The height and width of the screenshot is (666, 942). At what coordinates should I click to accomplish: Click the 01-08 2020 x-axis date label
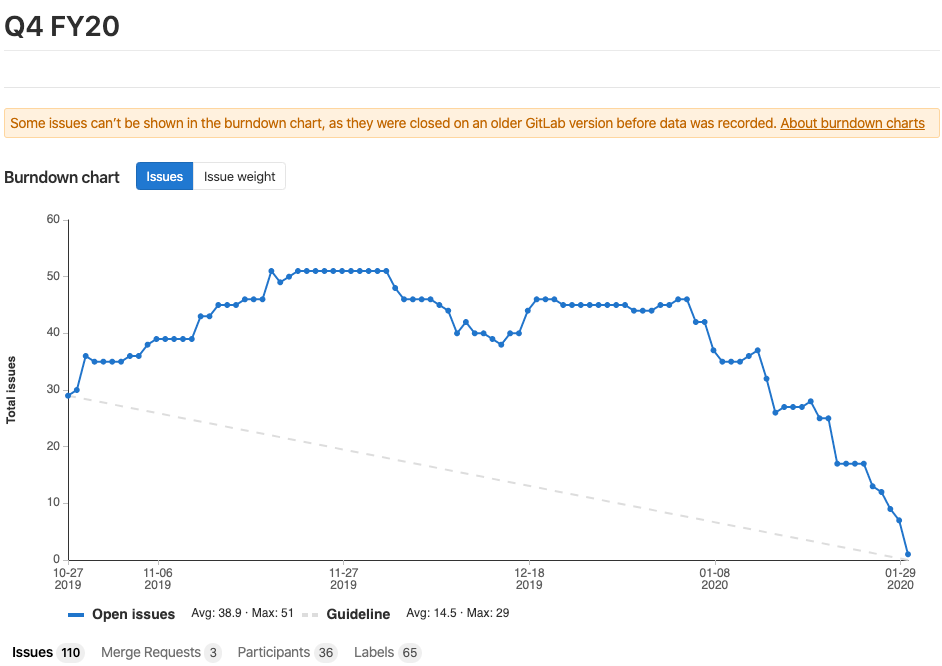pos(714,578)
